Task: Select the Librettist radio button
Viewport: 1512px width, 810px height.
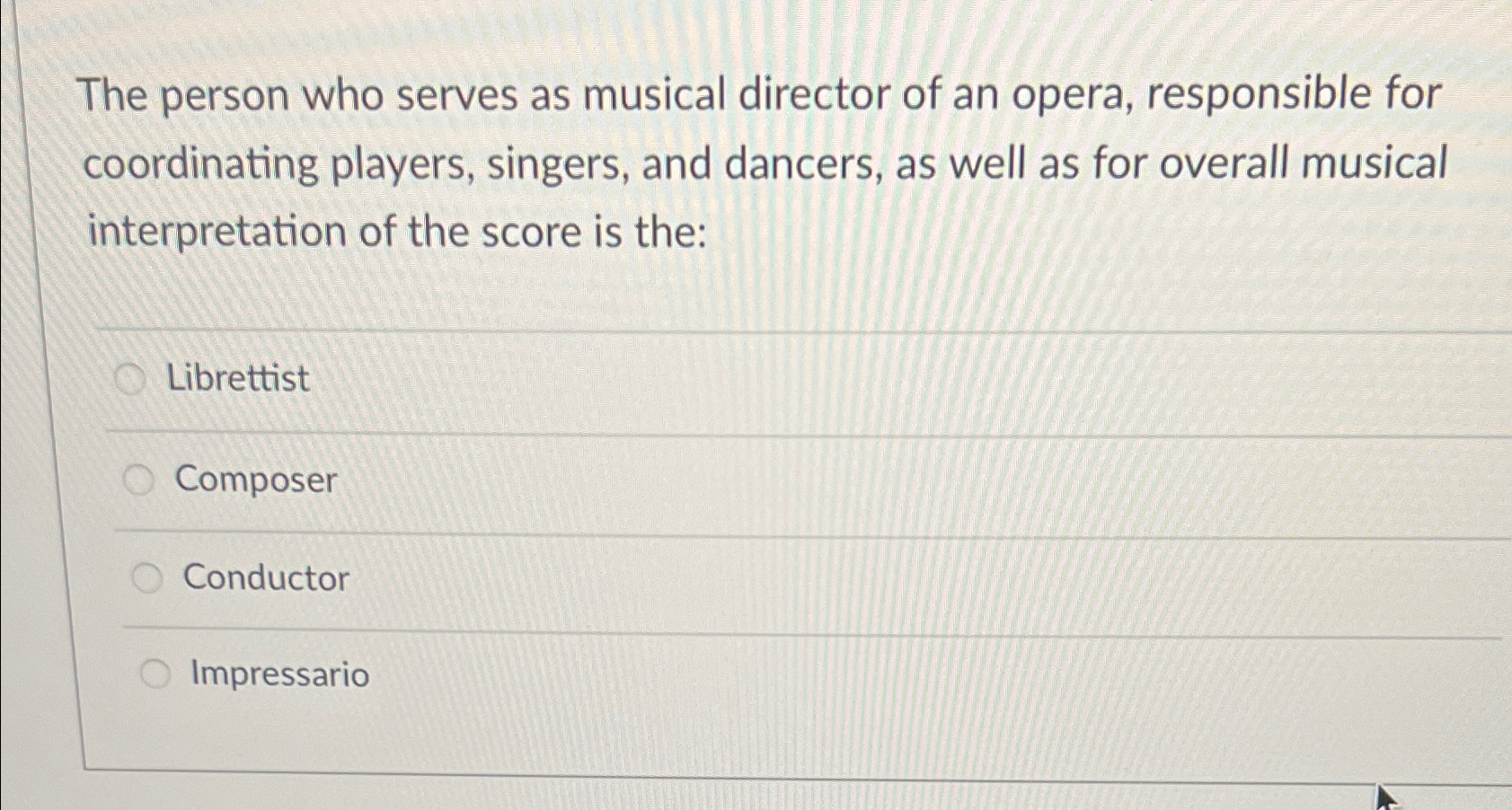Action: click(x=131, y=379)
